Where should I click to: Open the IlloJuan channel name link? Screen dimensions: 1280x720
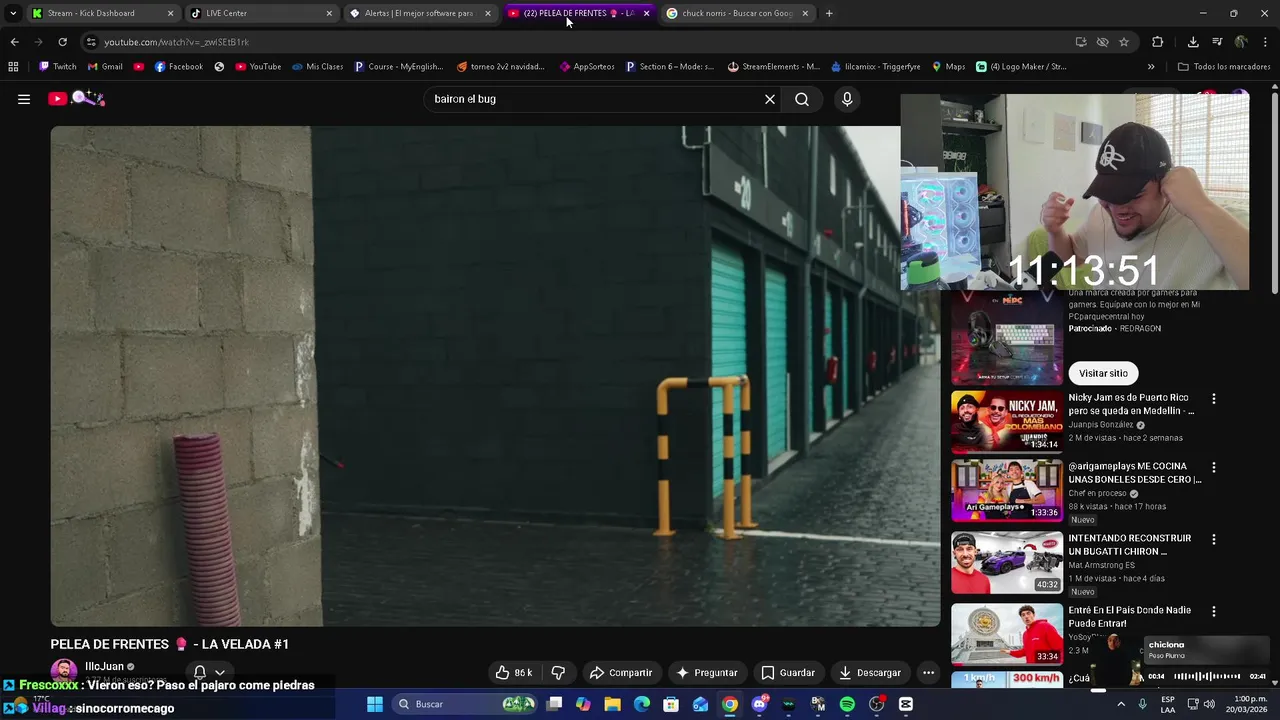pyautogui.click(x=104, y=667)
